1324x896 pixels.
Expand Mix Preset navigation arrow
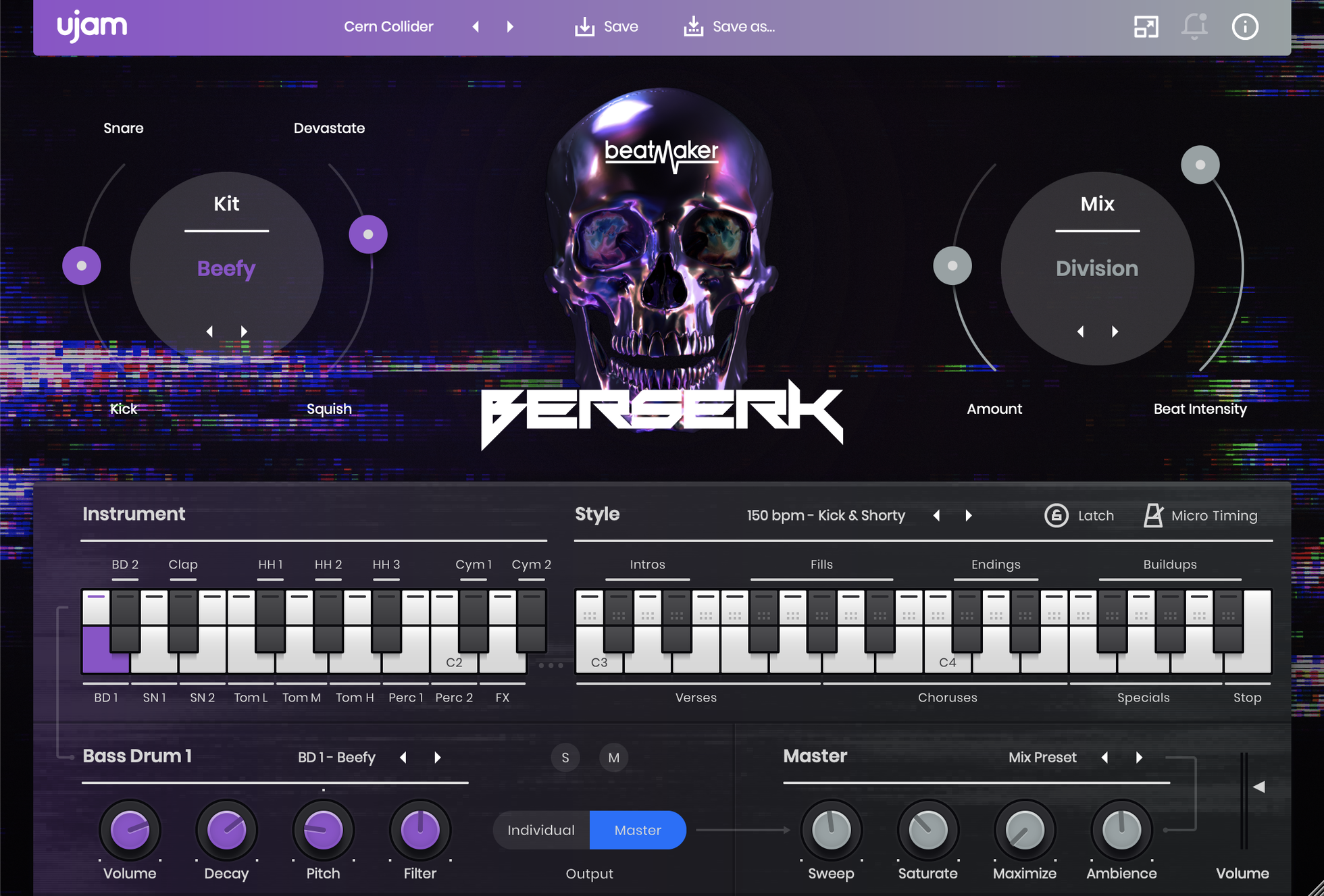[1139, 756]
